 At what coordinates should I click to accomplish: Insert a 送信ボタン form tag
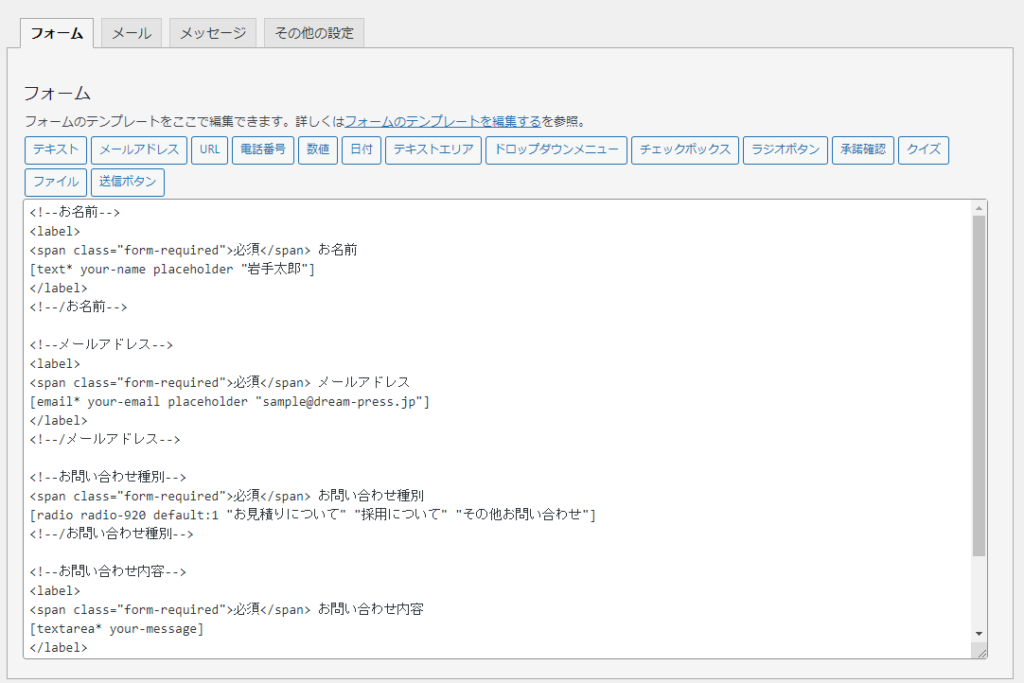pos(127,183)
